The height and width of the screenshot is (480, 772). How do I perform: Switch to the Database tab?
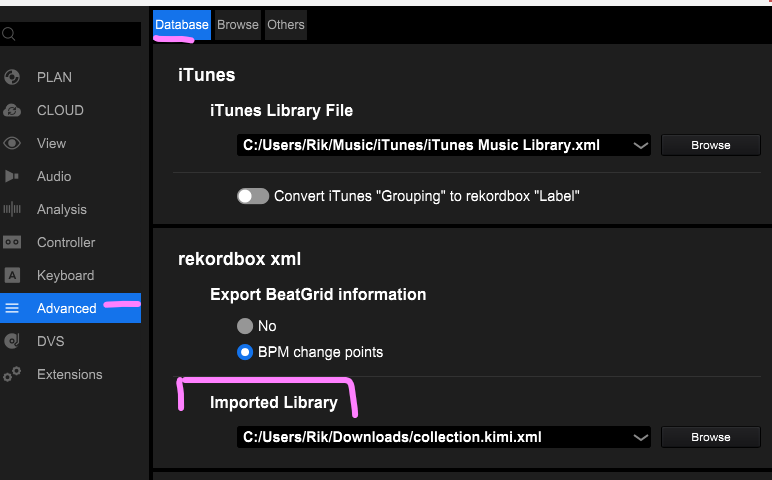pyautogui.click(x=182, y=25)
